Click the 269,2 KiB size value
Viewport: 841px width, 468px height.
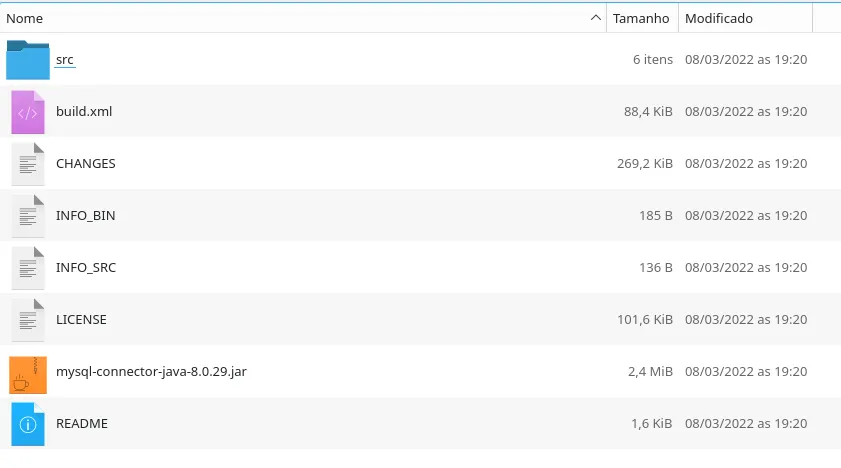(x=645, y=164)
